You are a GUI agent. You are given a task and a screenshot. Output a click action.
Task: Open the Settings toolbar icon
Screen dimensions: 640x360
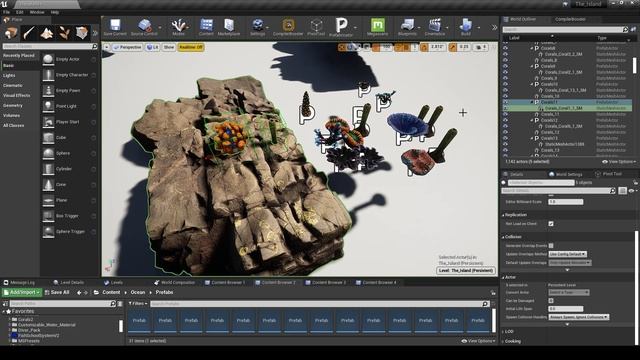point(258,27)
